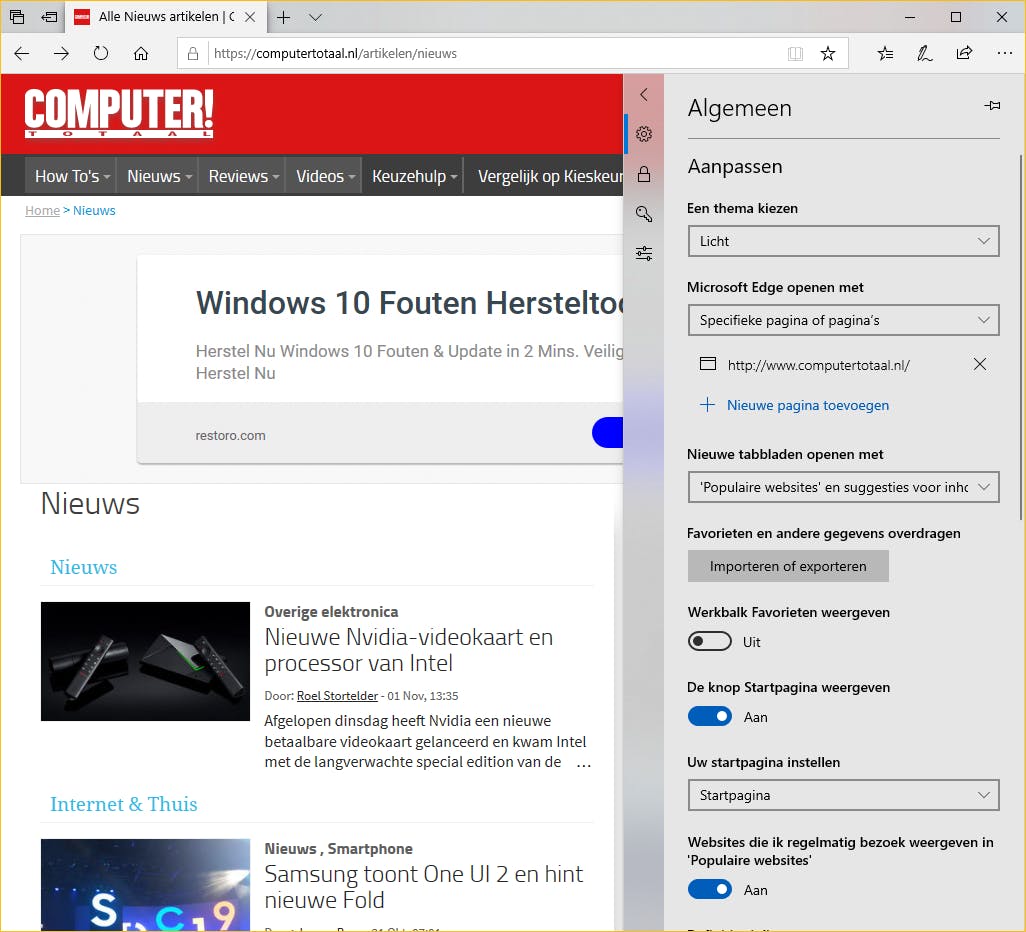Screen dimensions: 1026x932
Task: Open the Licht theme dropdown
Action: [843, 242]
